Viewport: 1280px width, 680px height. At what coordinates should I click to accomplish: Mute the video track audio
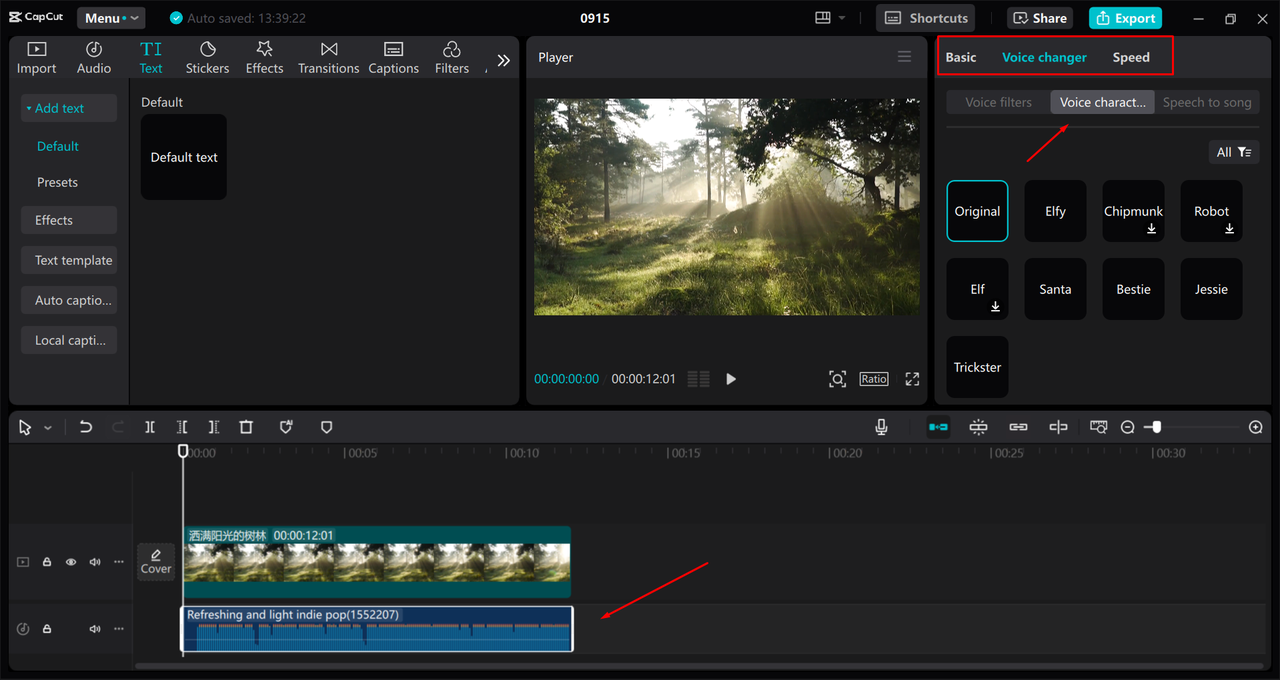(95, 562)
